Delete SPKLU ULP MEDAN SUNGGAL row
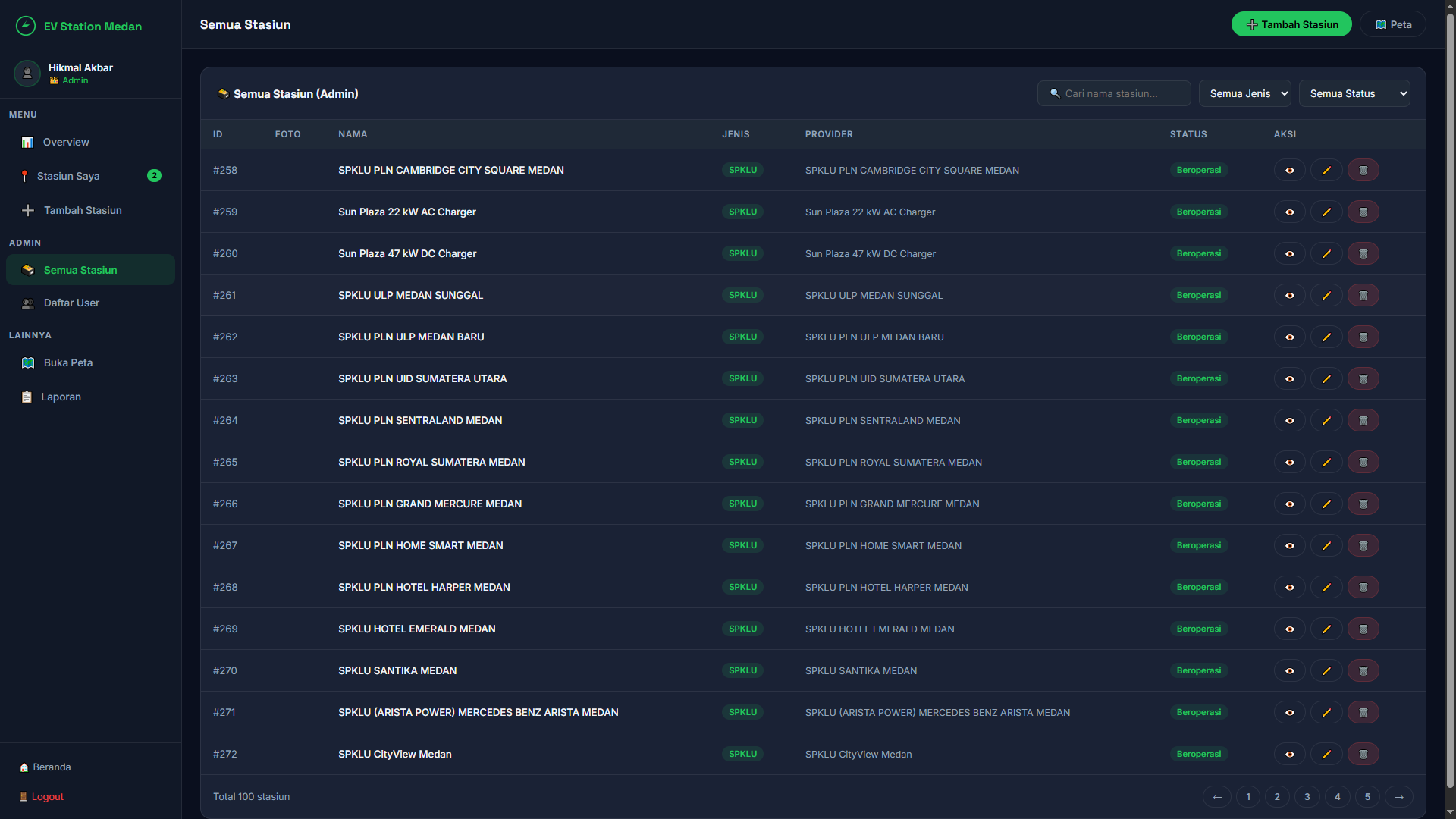Viewport: 1456px width, 819px height. pos(1363,295)
